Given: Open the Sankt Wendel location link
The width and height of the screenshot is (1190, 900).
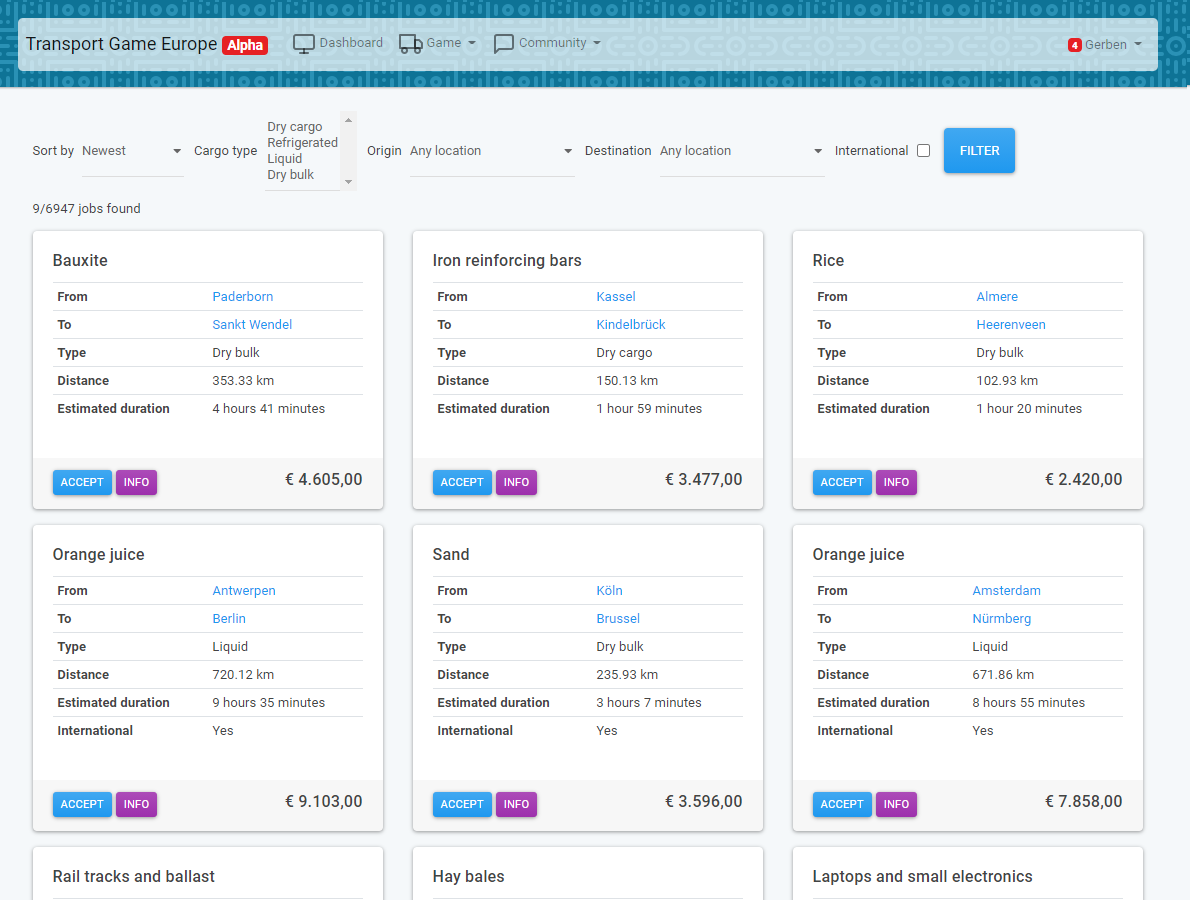Looking at the screenshot, I should coord(252,325).
